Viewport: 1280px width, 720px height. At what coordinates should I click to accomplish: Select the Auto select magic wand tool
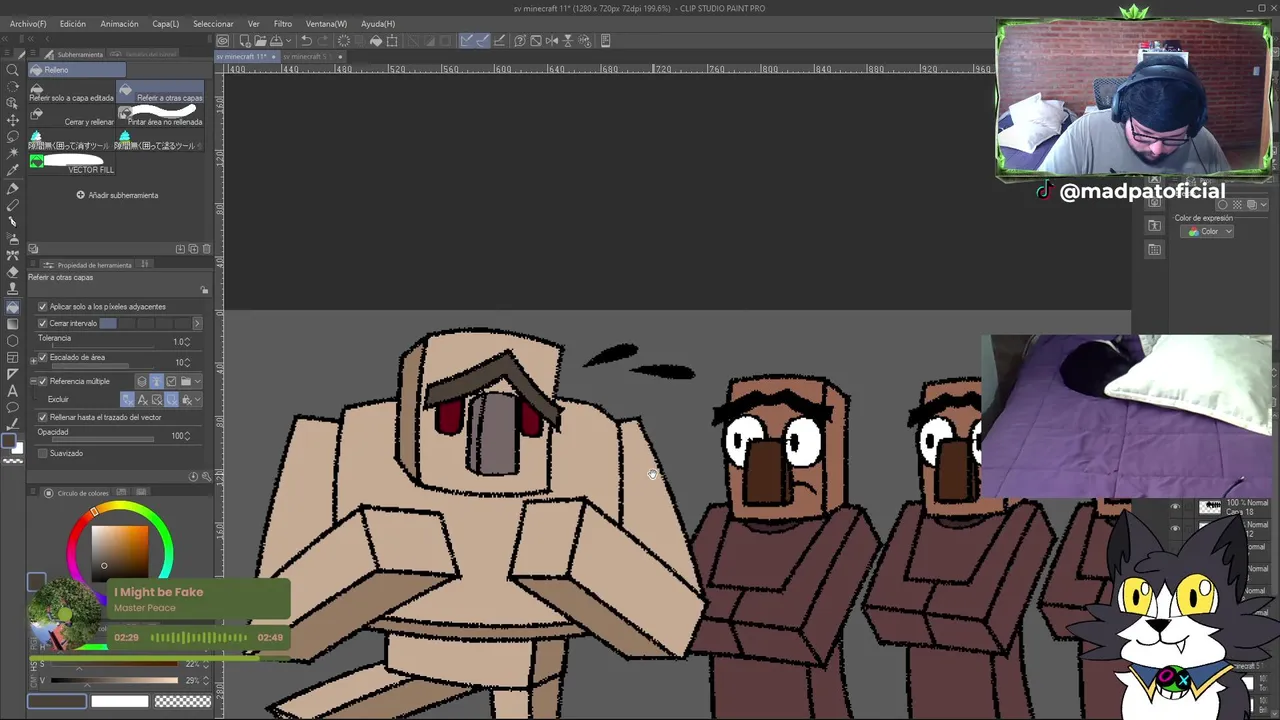click(x=12, y=154)
